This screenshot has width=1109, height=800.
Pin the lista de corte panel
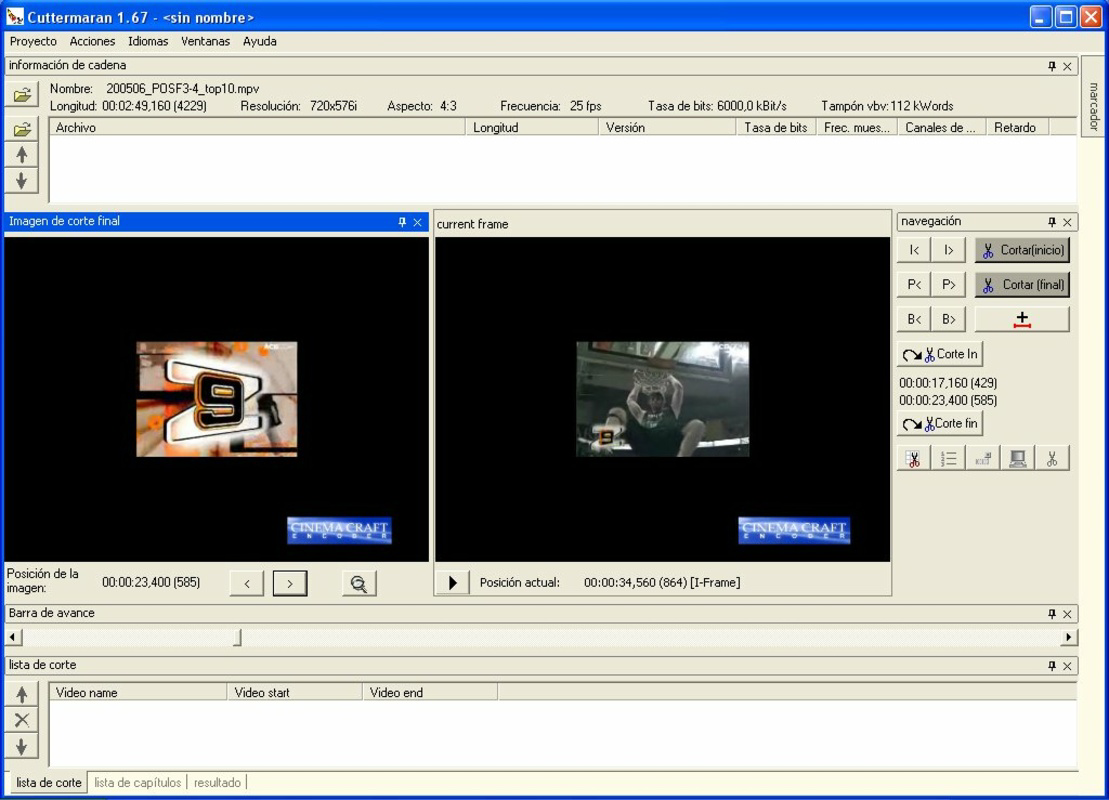pos(1052,666)
